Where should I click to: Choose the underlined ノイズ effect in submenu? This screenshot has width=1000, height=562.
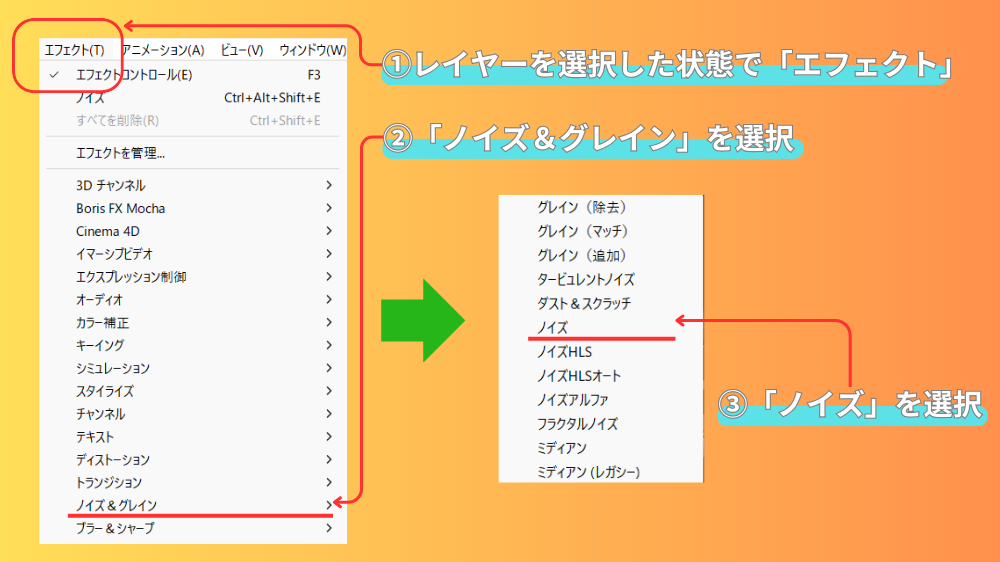coord(553,328)
